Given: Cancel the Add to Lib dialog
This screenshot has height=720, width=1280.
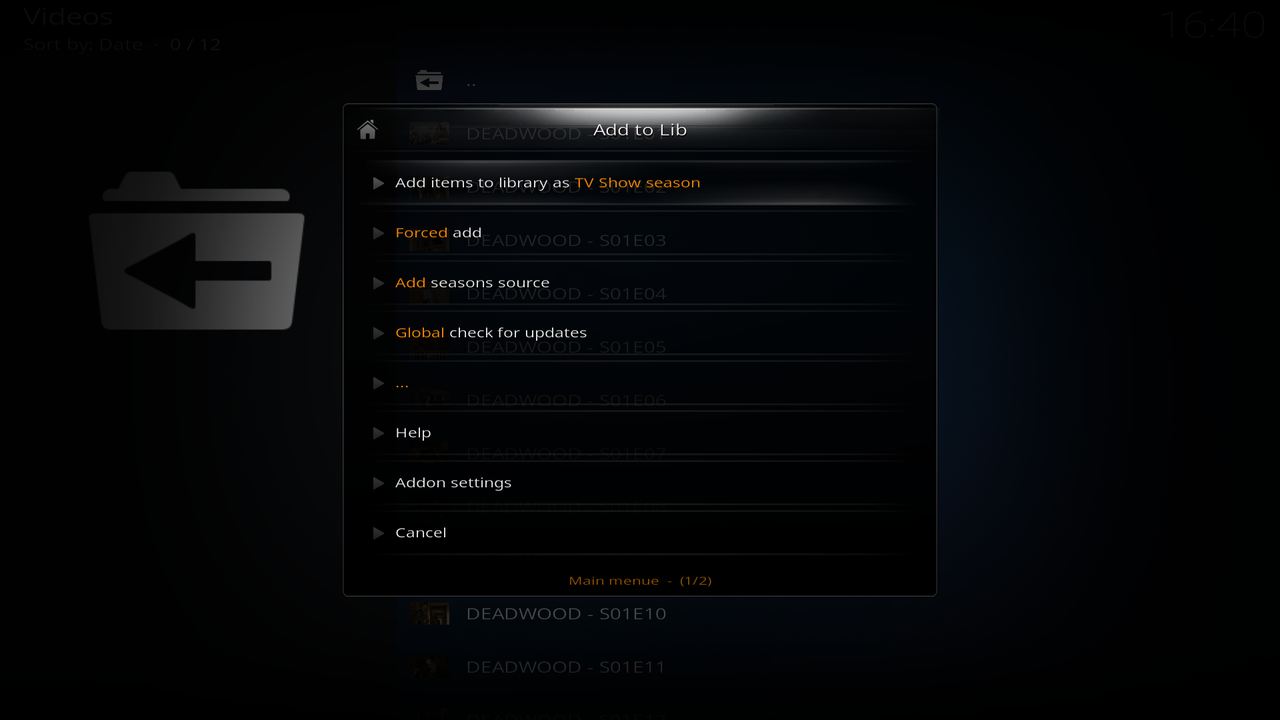Looking at the screenshot, I should pyautogui.click(x=640, y=533).
